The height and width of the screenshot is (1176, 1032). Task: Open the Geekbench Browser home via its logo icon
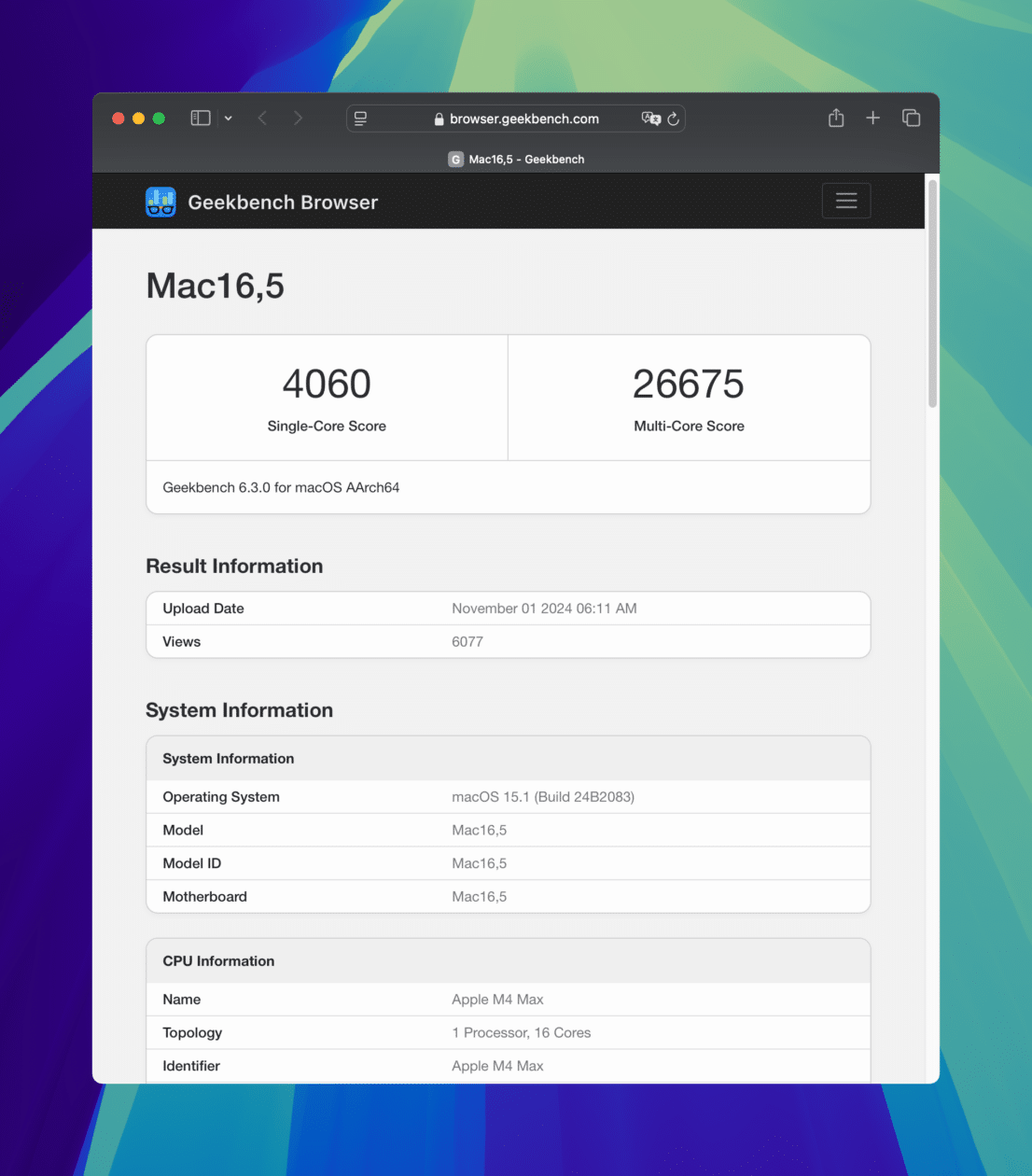[x=160, y=202]
